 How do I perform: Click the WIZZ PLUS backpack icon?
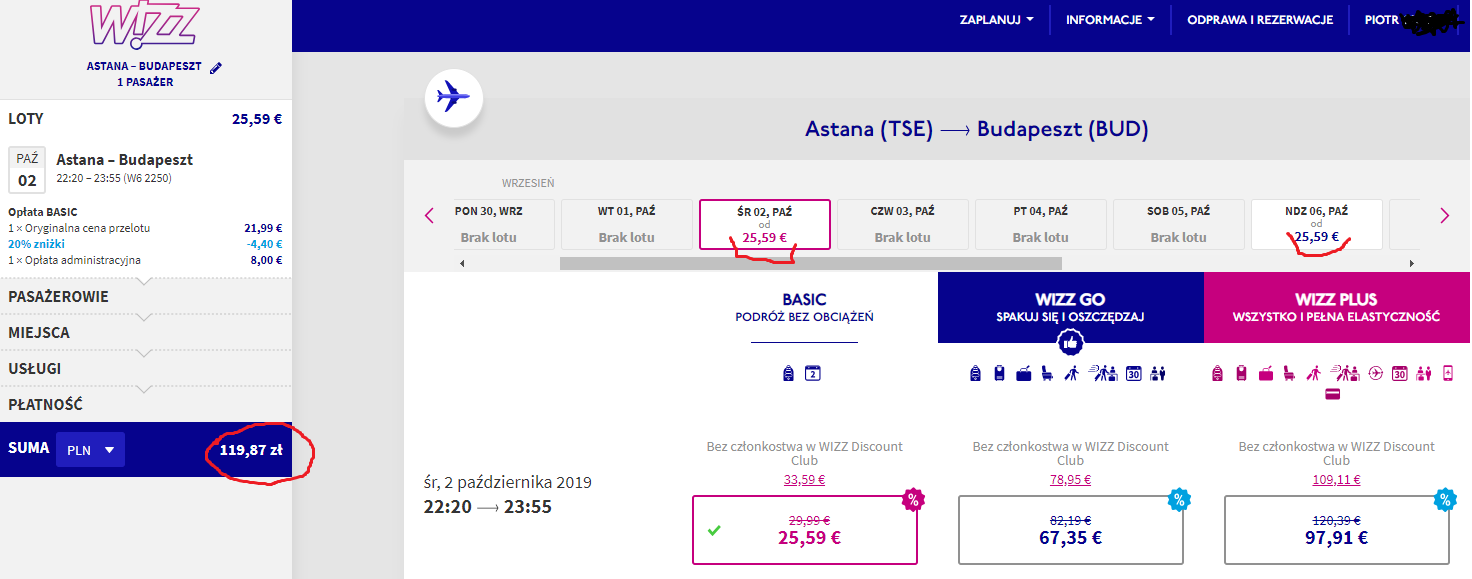(x=1217, y=373)
